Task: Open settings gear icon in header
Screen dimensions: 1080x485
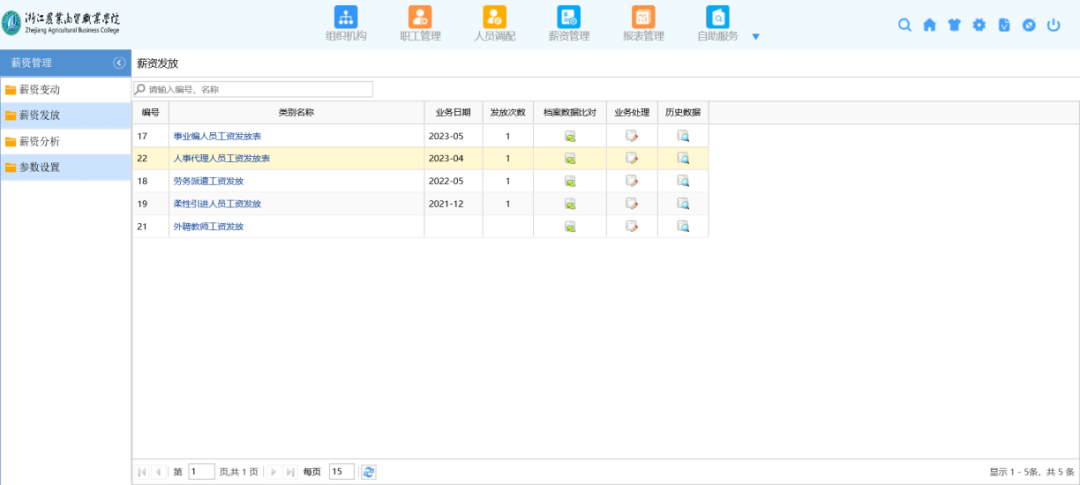Action: (x=979, y=25)
